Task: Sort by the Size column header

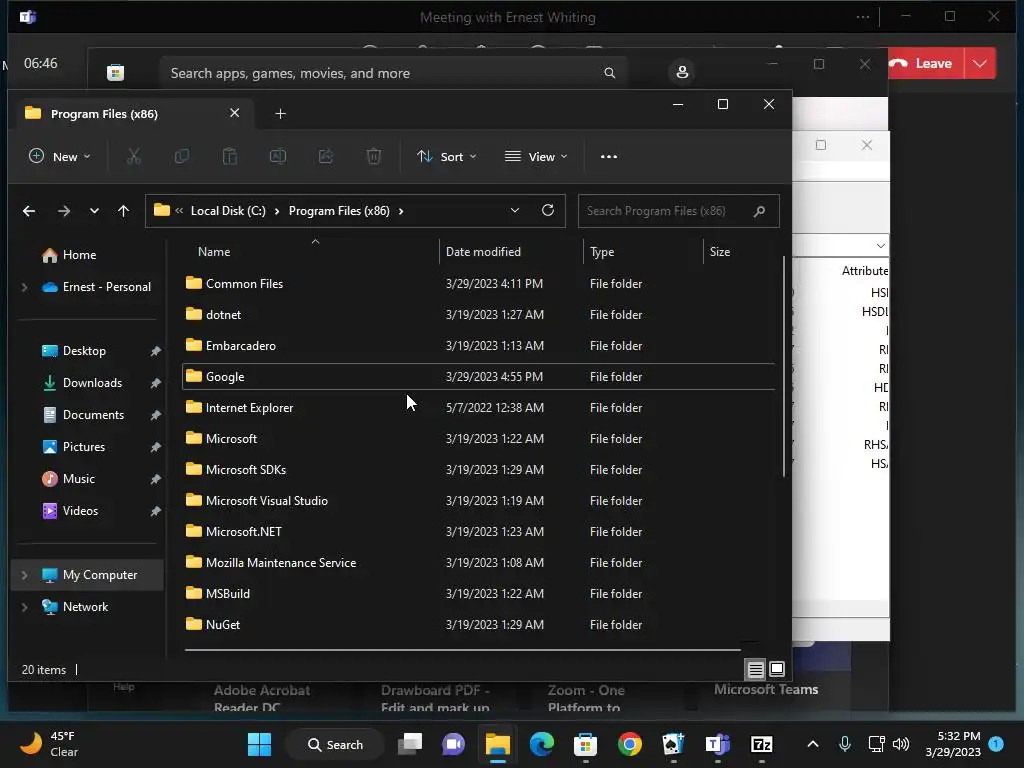Action: [720, 251]
